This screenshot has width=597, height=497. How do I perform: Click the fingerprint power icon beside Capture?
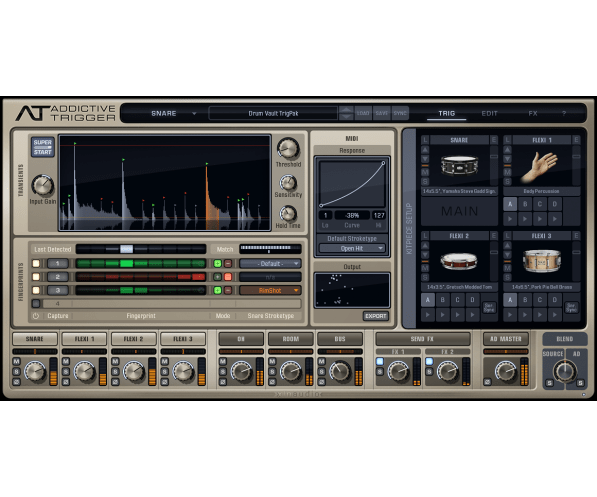(36, 316)
